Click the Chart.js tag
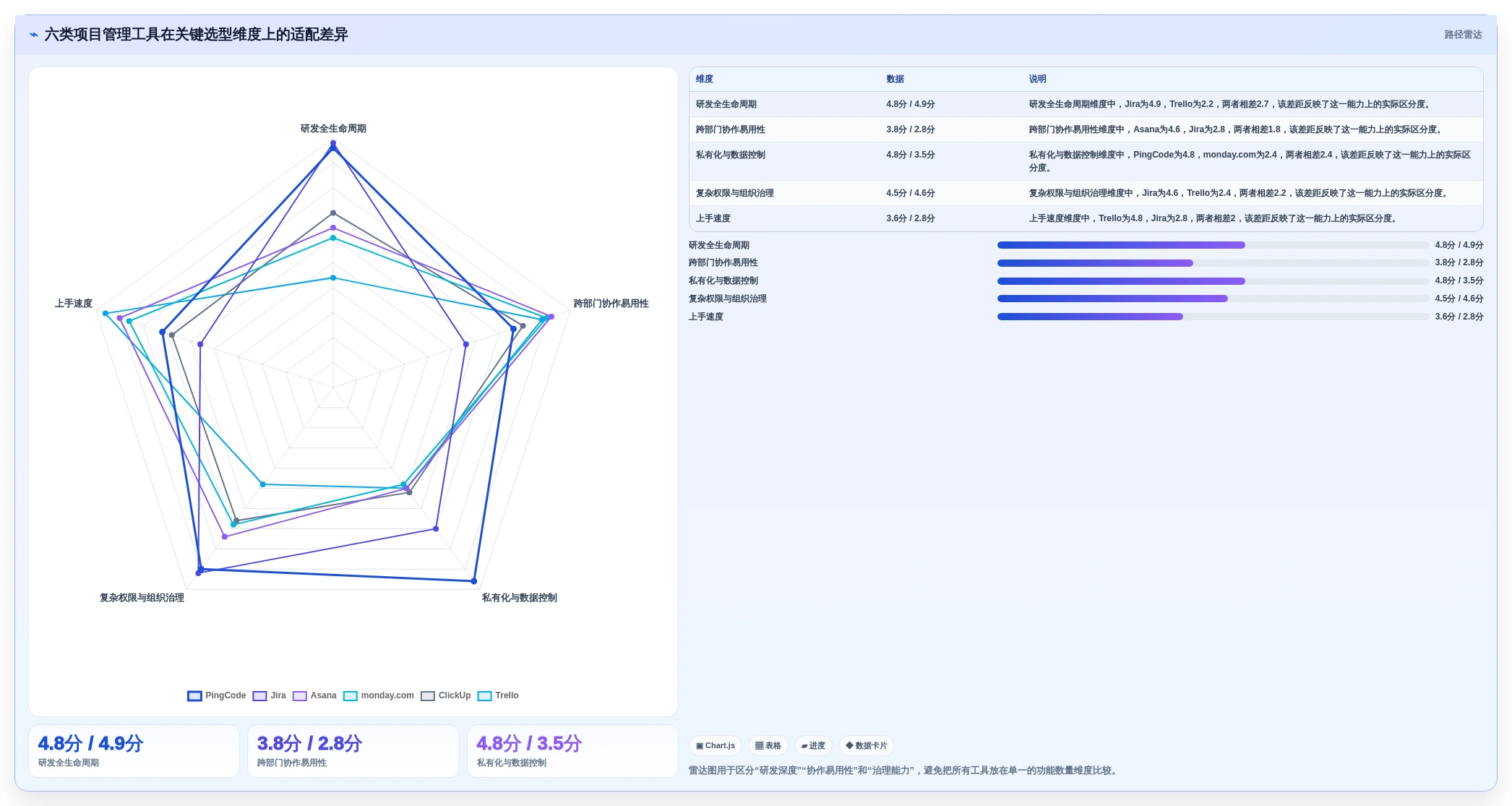This screenshot has height=806, width=1512. coord(716,745)
